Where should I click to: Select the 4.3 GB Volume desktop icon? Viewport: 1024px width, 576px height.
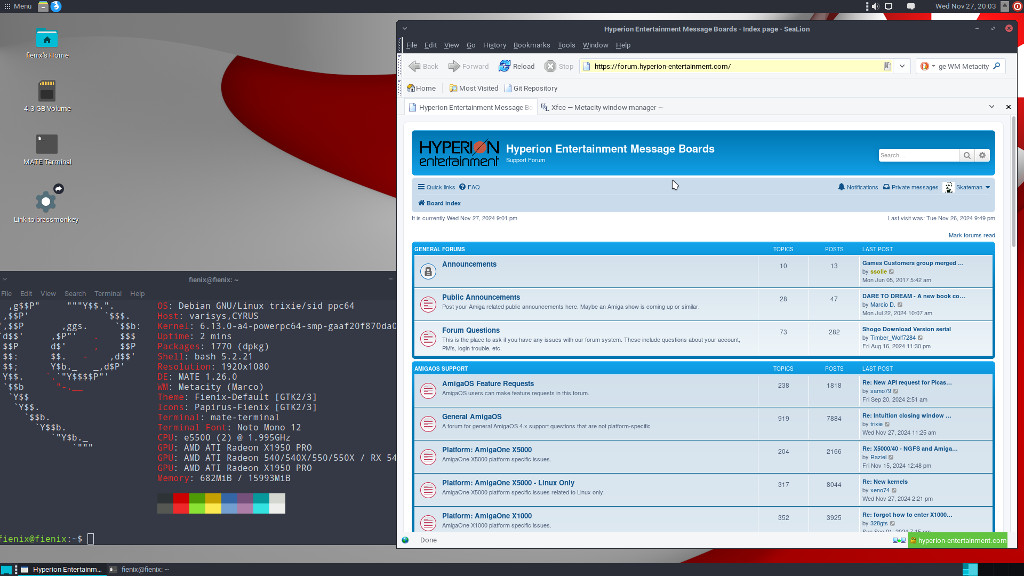[47, 96]
